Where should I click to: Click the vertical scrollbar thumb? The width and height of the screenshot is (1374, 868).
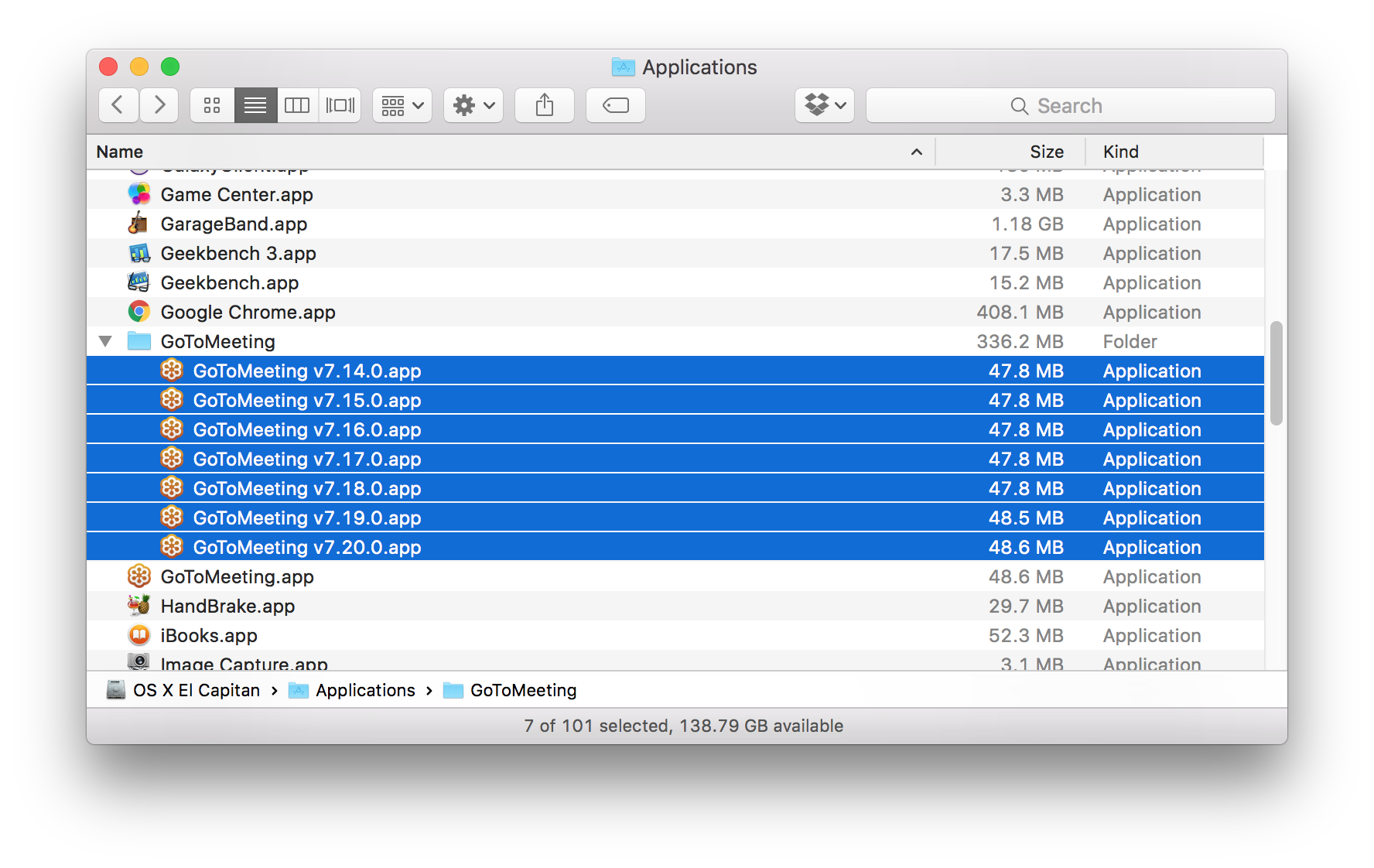[1277, 373]
